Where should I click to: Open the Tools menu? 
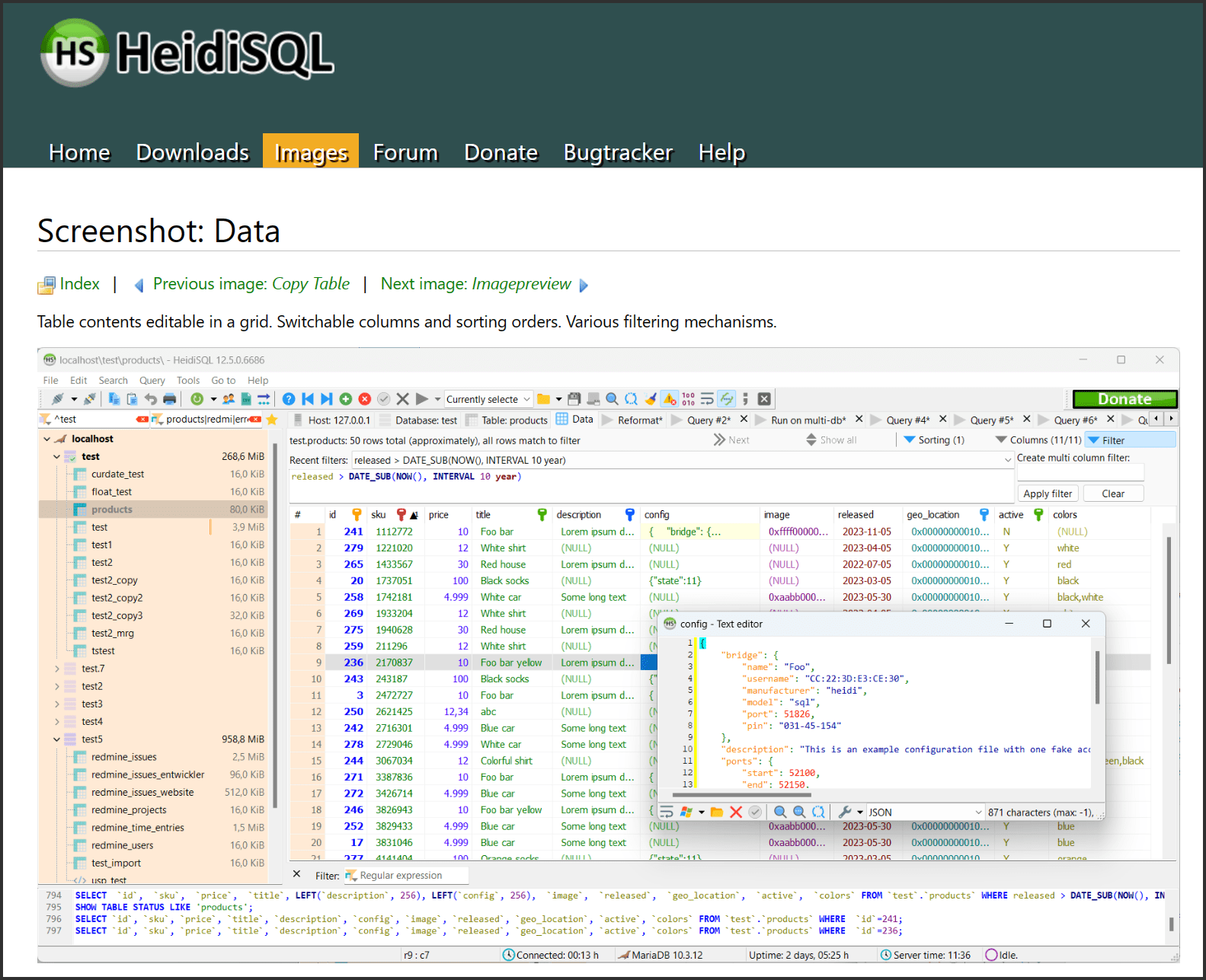coord(188,381)
